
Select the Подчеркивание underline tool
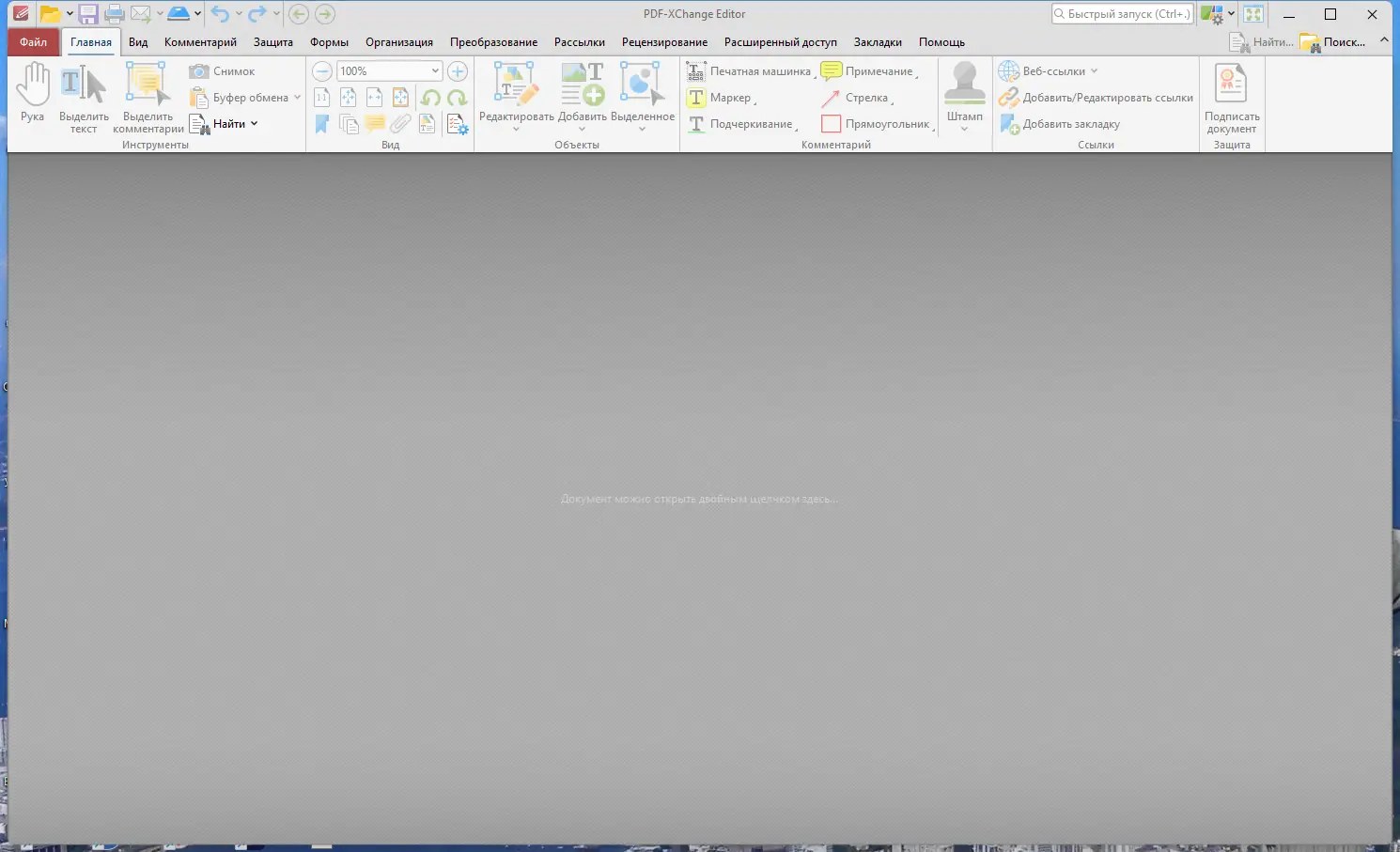point(742,124)
